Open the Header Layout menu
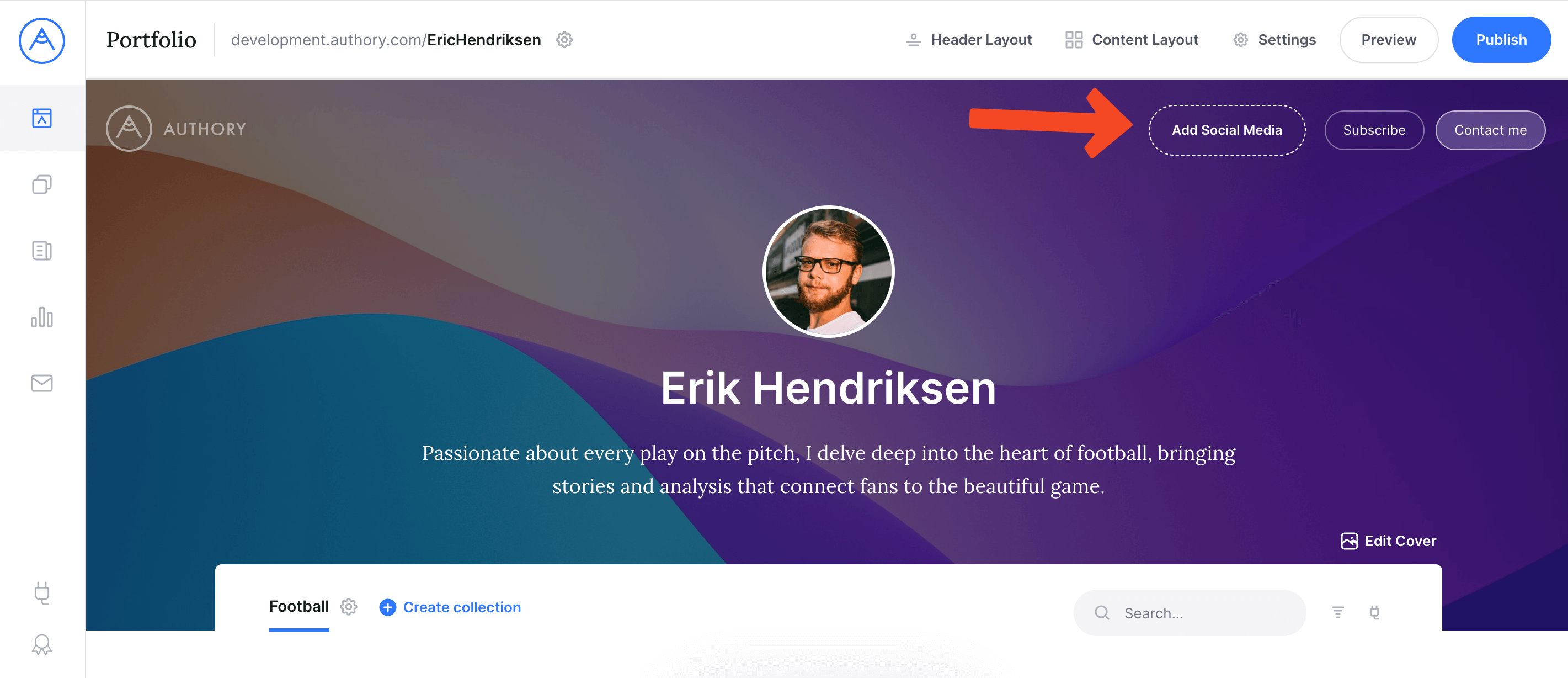 click(x=969, y=40)
